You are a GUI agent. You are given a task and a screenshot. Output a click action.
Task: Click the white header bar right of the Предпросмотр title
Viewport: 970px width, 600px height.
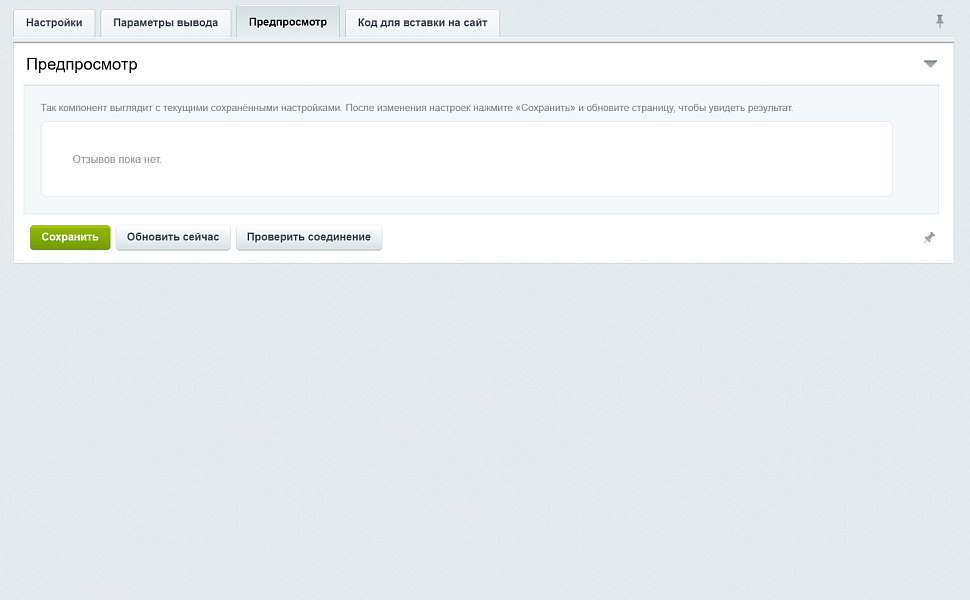(526, 64)
